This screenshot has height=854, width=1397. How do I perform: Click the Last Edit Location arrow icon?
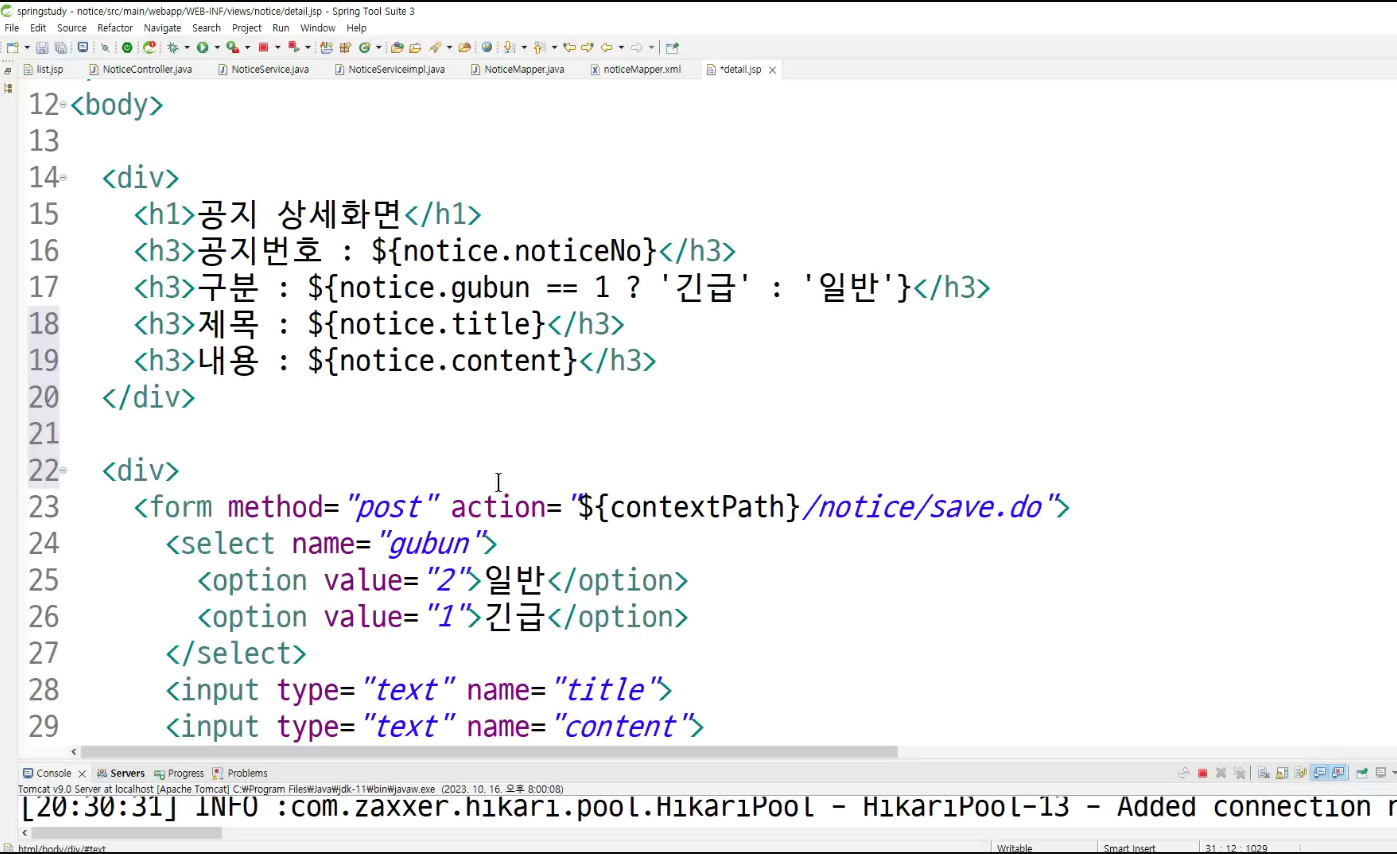tap(568, 47)
